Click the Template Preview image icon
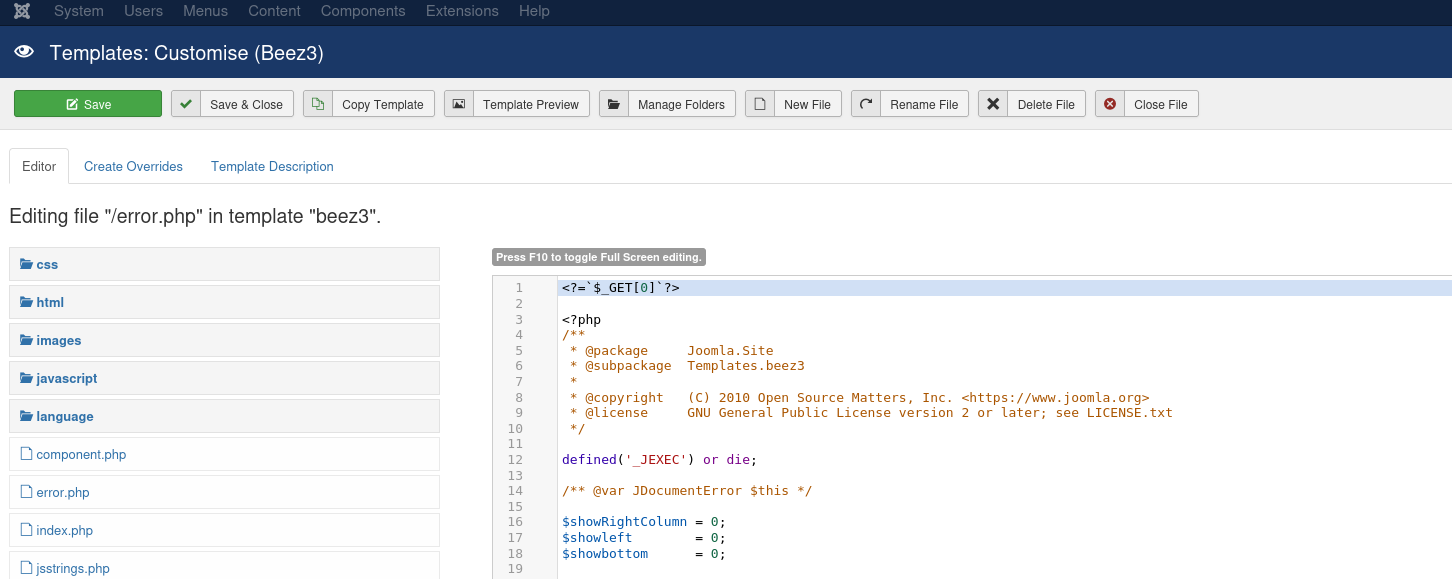 459,104
